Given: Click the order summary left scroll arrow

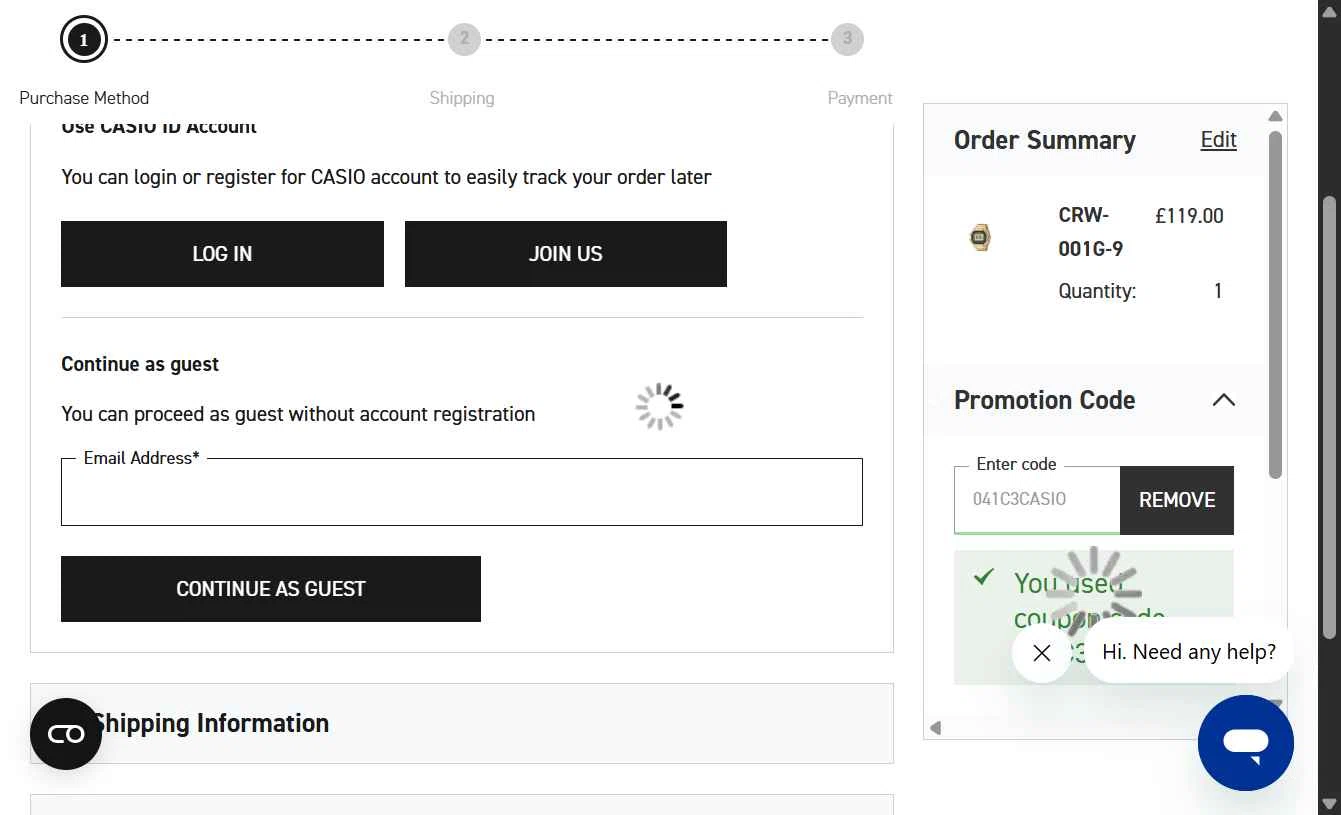Looking at the screenshot, I should point(935,728).
